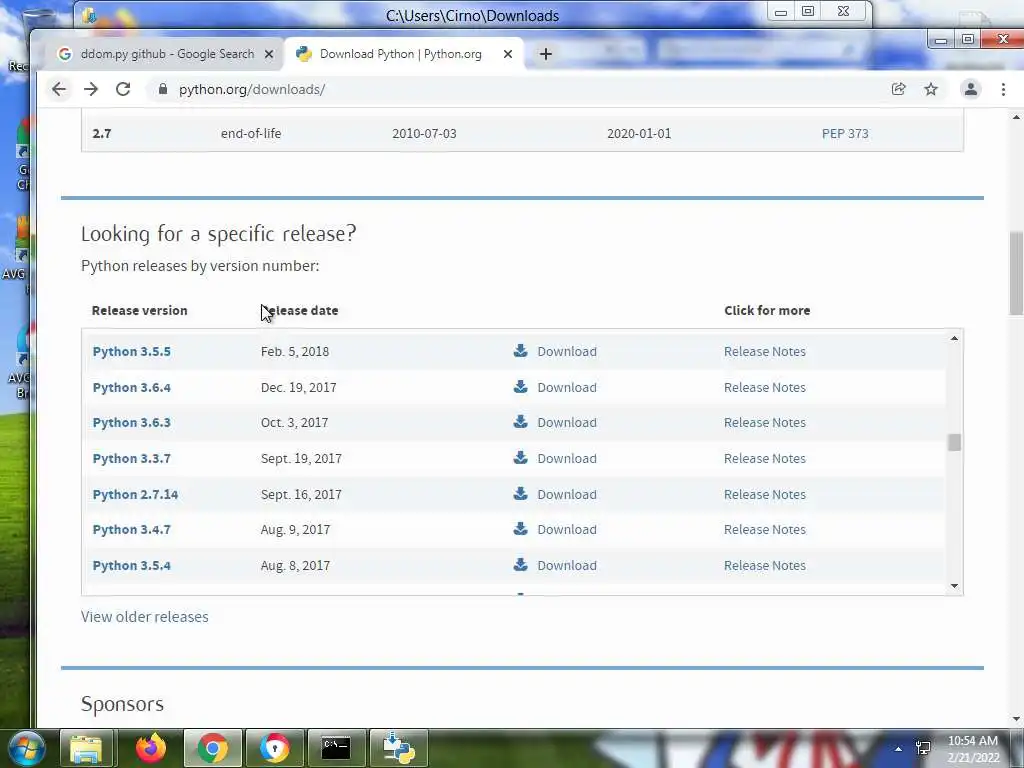Click the taskbar clock showing 10:54 AM
This screenshot has height=768, width=1024.
972,741
